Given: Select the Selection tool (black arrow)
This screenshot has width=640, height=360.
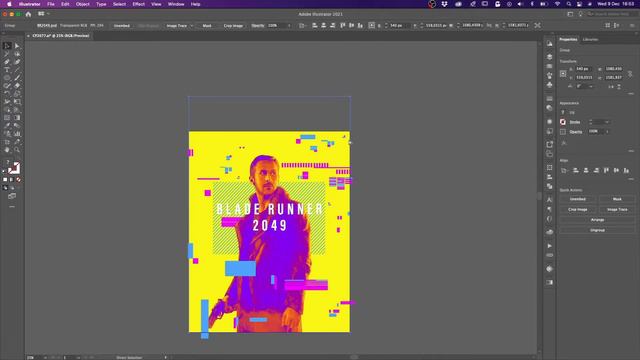Looking at the screenshot, I should [7, 46].
